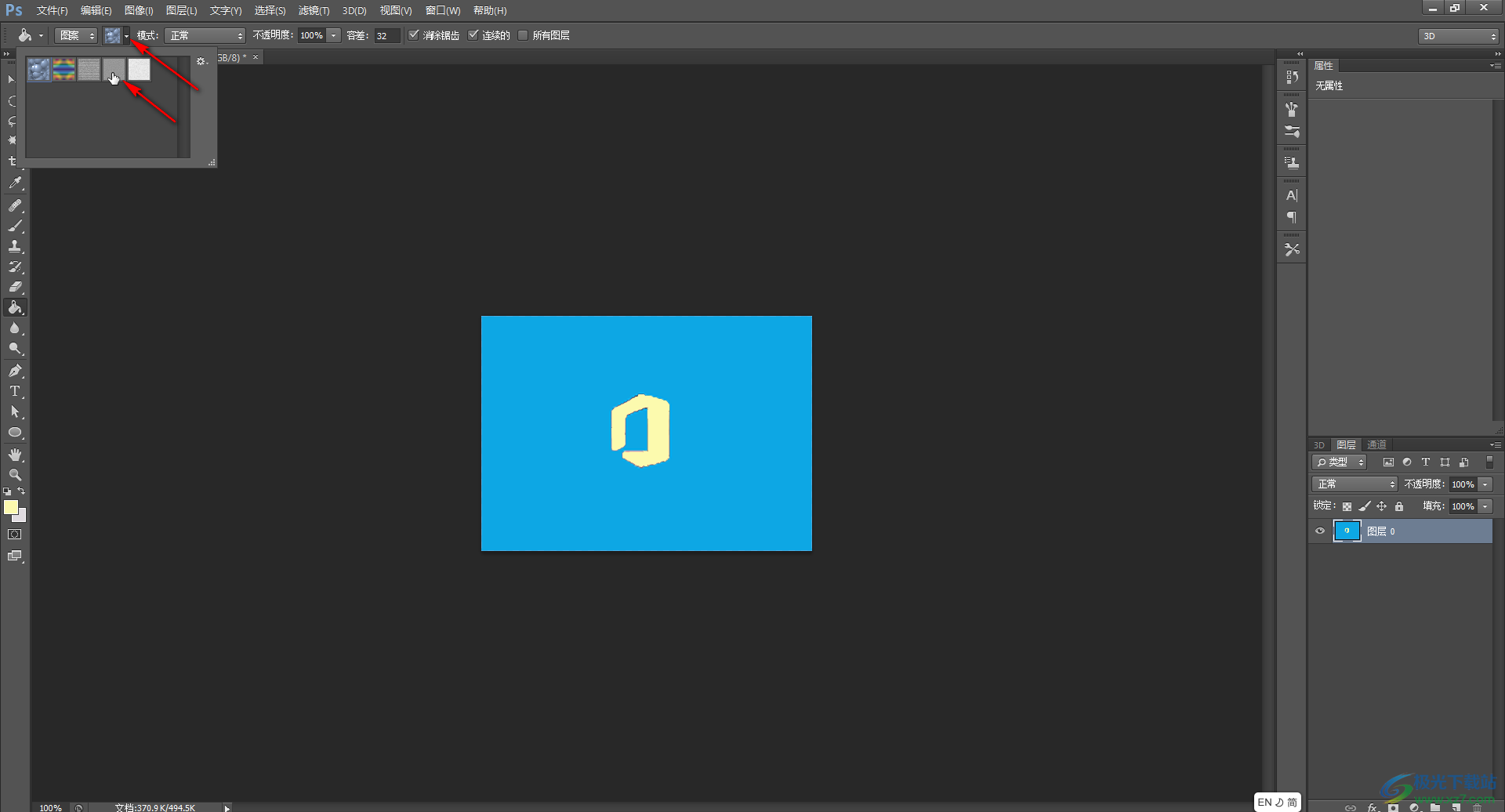This screenshot has width=1505, height=812.
Task: Select the Brush tool
Action: tap(15, 226)
